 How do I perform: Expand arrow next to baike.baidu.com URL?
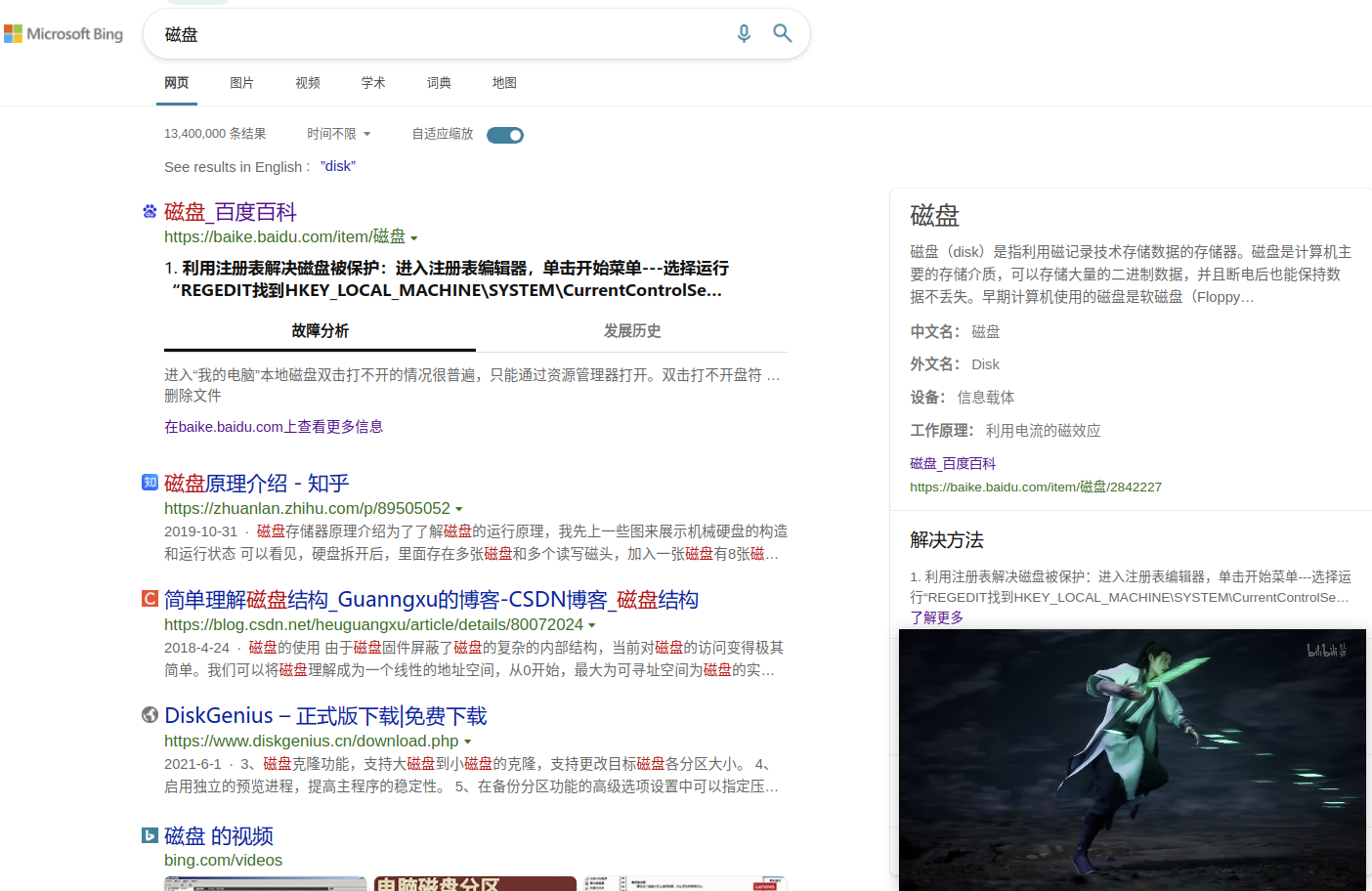tap(414, 238)
